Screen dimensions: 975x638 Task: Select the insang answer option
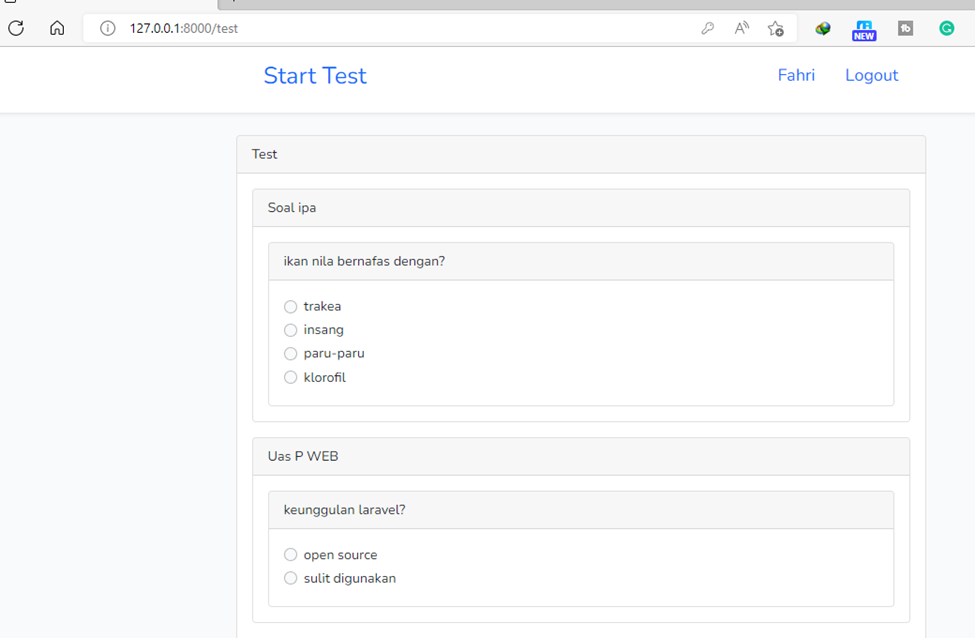290,329
